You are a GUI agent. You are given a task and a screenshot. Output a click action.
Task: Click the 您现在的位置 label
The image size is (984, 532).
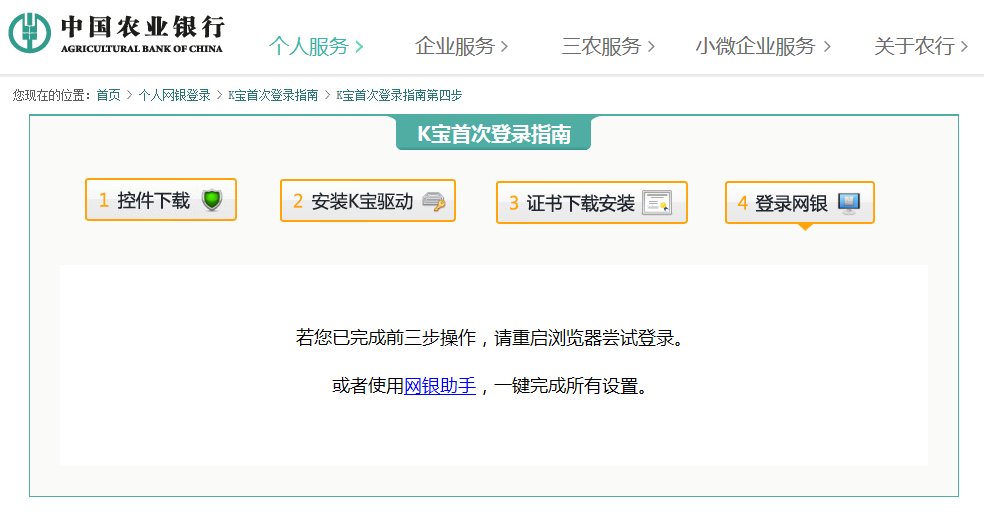tap(49, 95)
